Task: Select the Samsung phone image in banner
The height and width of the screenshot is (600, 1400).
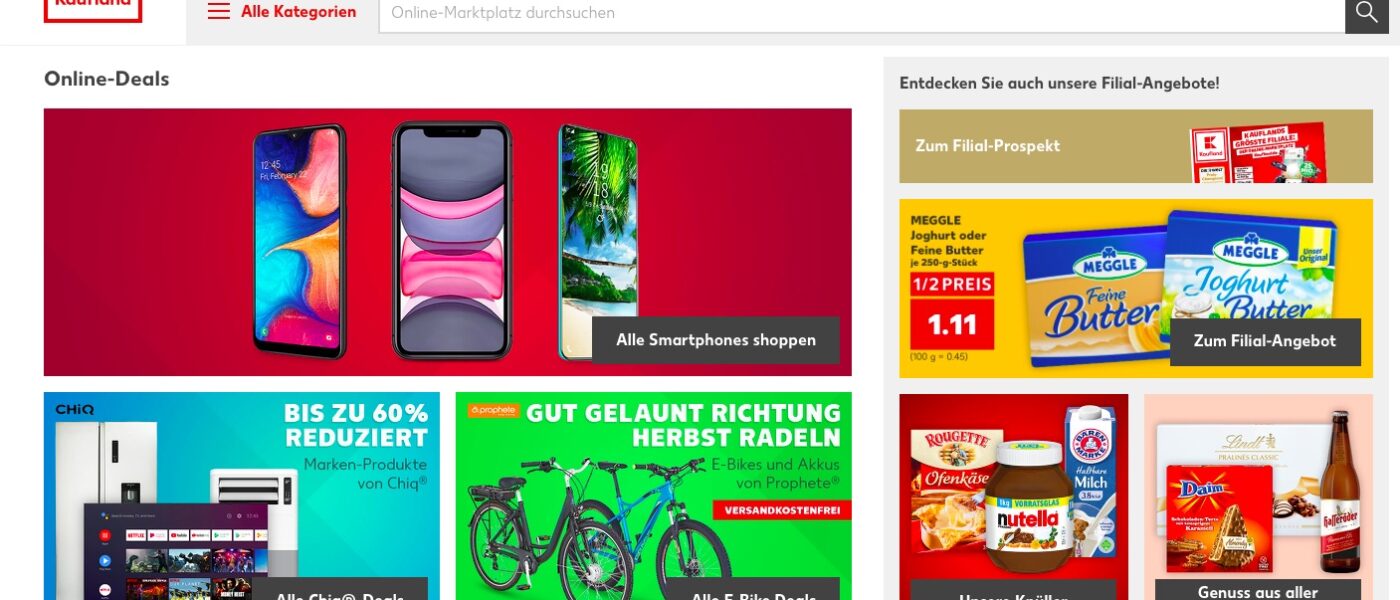Action: tap(299, 241)
